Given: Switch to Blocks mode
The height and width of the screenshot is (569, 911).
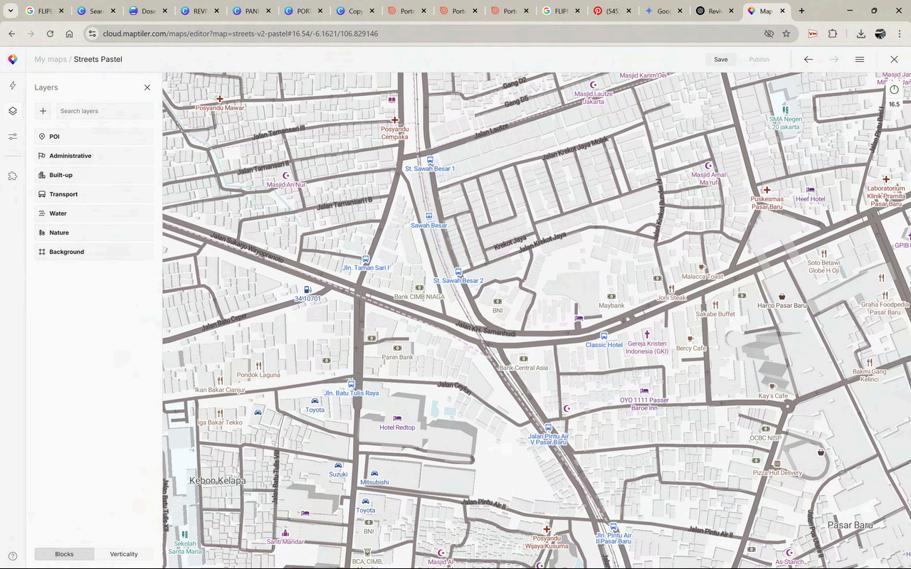Looking at the screenshot, I should pos(64,554).
